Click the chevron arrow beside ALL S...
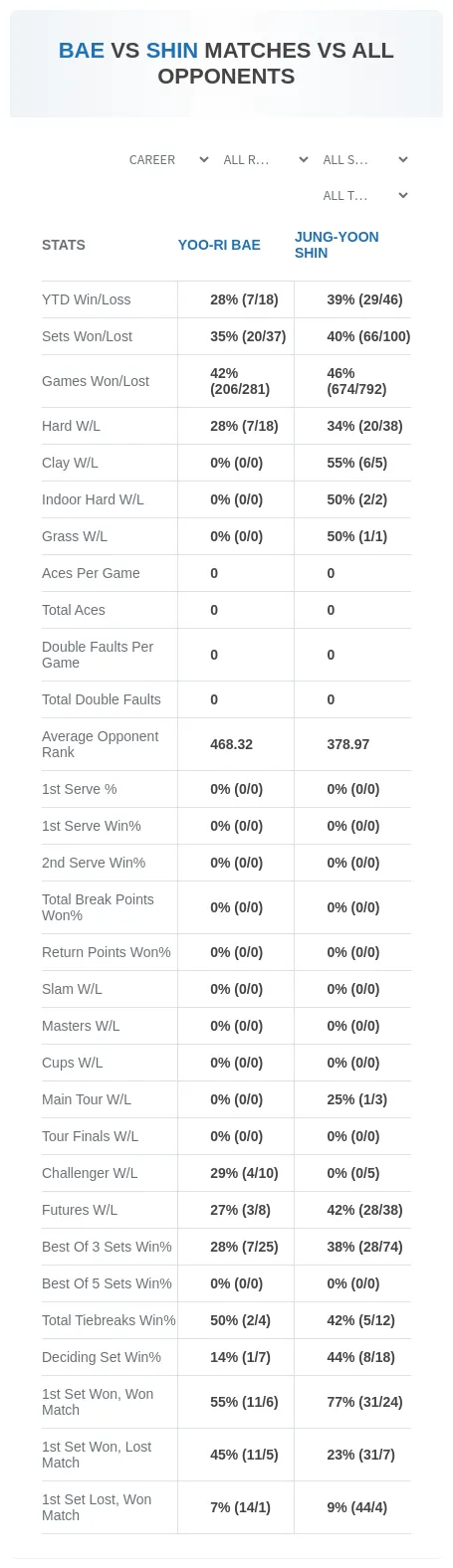 (403, 159)
